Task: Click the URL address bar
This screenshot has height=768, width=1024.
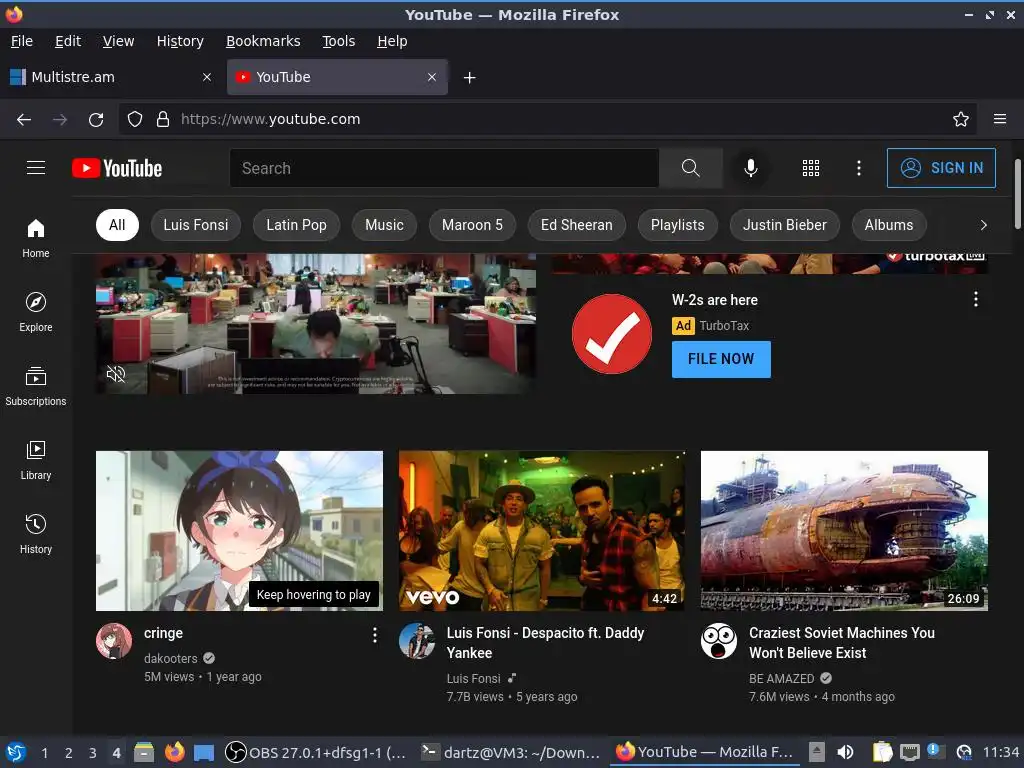Action: (547, 120)
